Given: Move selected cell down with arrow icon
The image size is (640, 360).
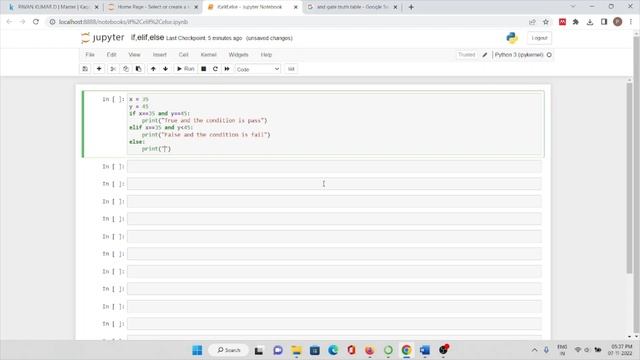Looking at the screenshot, I should pyautogui.click(x=165, y=69).
